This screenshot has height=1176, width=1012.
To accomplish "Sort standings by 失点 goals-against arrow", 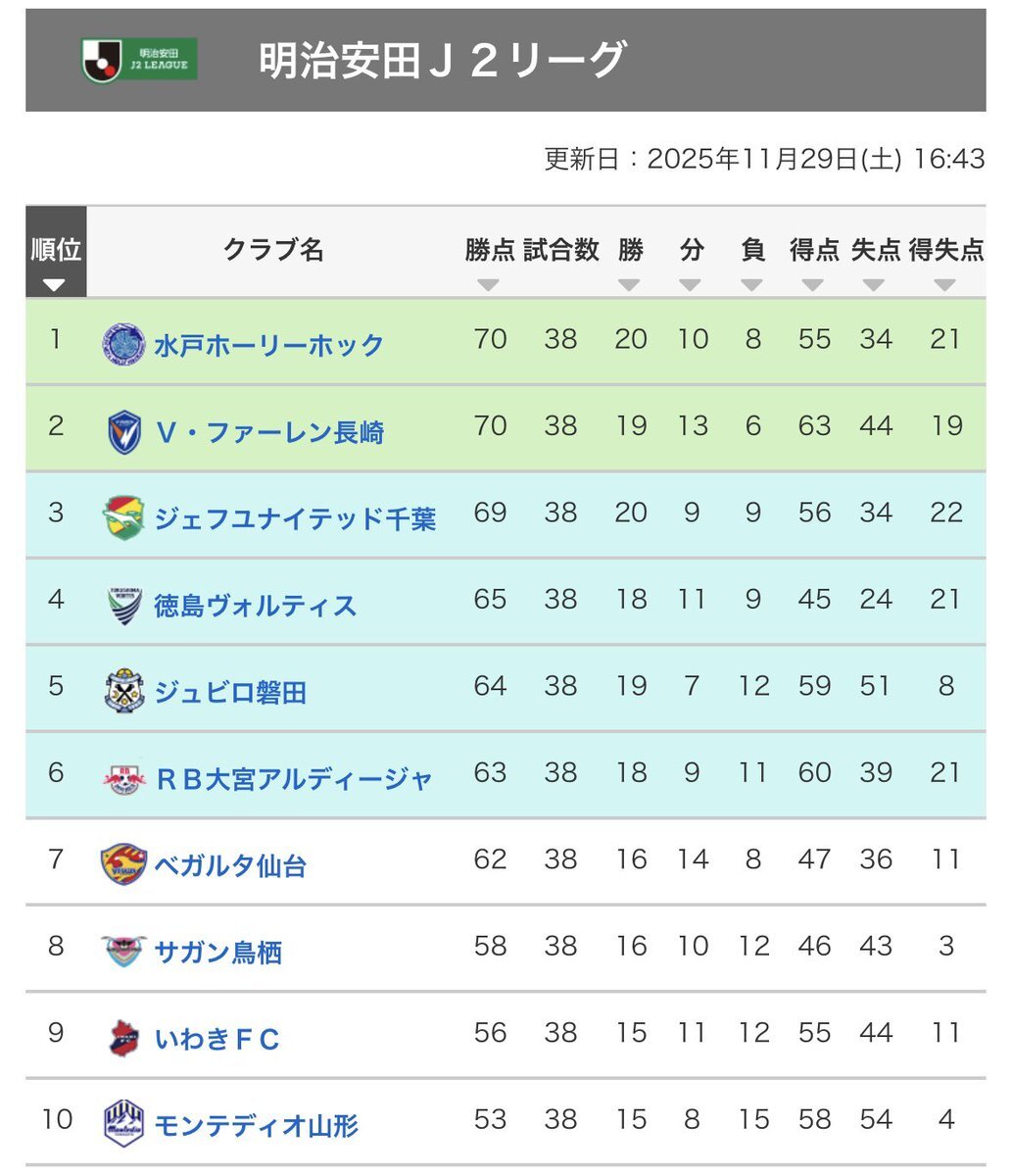I will tap(875, 285).
